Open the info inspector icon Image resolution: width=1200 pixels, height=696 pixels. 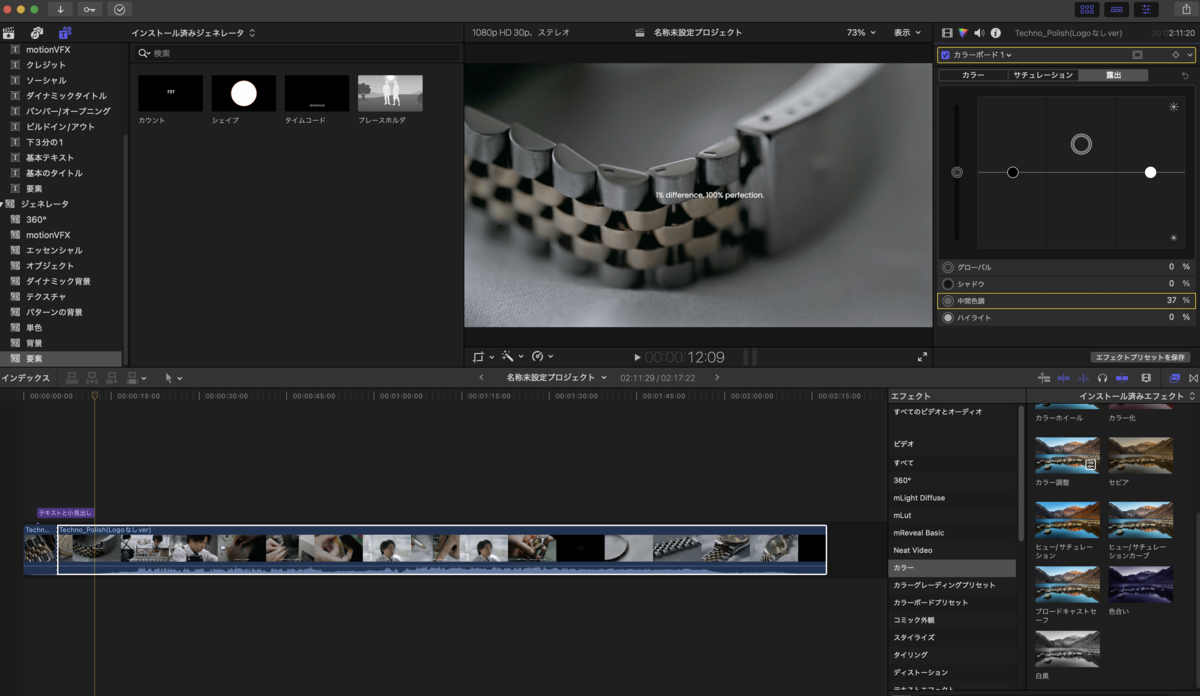(995, 33)
